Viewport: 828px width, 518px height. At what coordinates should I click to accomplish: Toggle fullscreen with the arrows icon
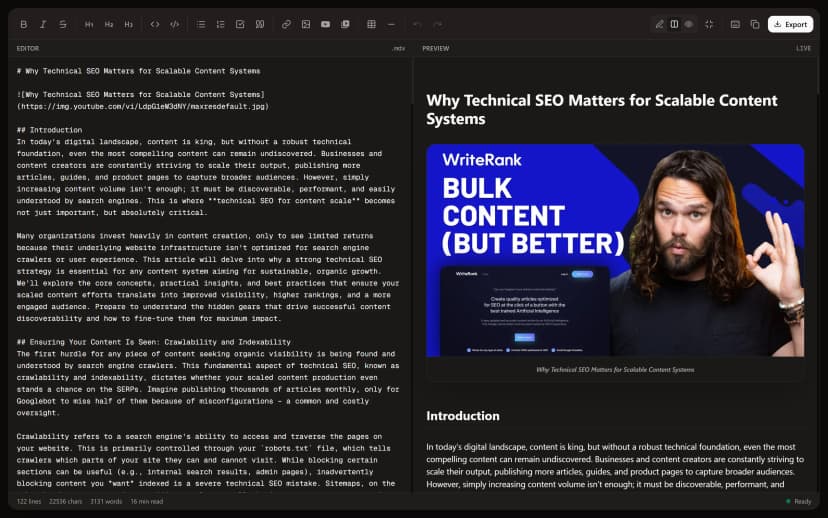[x=709, y=24]
